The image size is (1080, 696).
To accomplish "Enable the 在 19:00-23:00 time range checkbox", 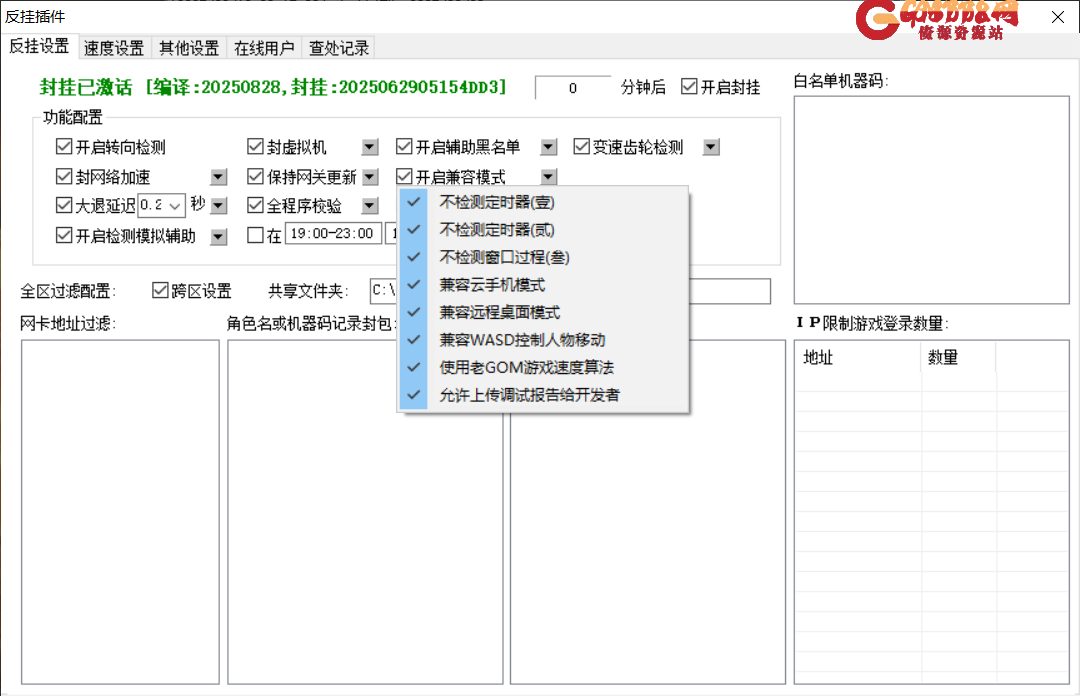I will pyautogui.click(x=256, y=236).
